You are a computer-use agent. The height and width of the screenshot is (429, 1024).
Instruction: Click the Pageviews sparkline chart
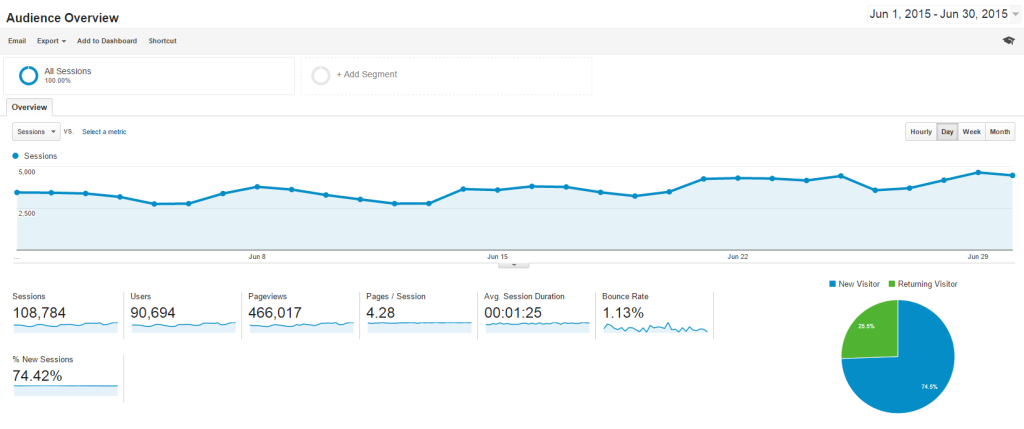301,327
